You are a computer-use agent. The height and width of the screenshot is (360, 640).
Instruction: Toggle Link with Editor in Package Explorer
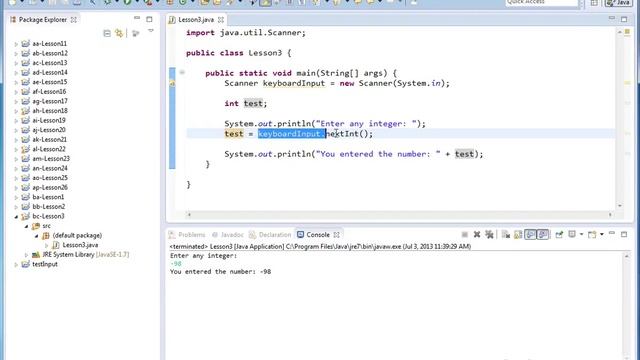(119, 33)
